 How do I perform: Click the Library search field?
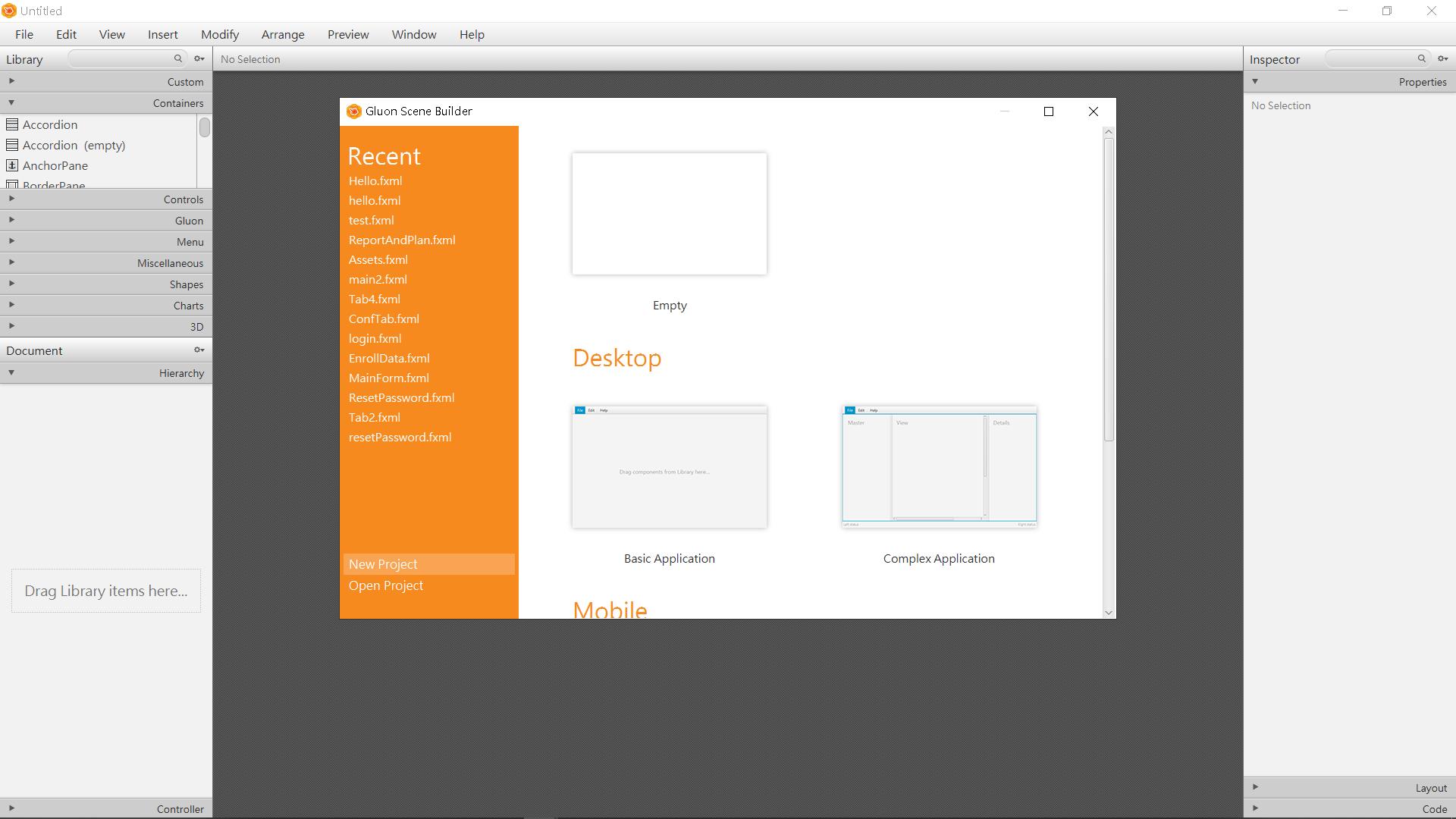127,58
